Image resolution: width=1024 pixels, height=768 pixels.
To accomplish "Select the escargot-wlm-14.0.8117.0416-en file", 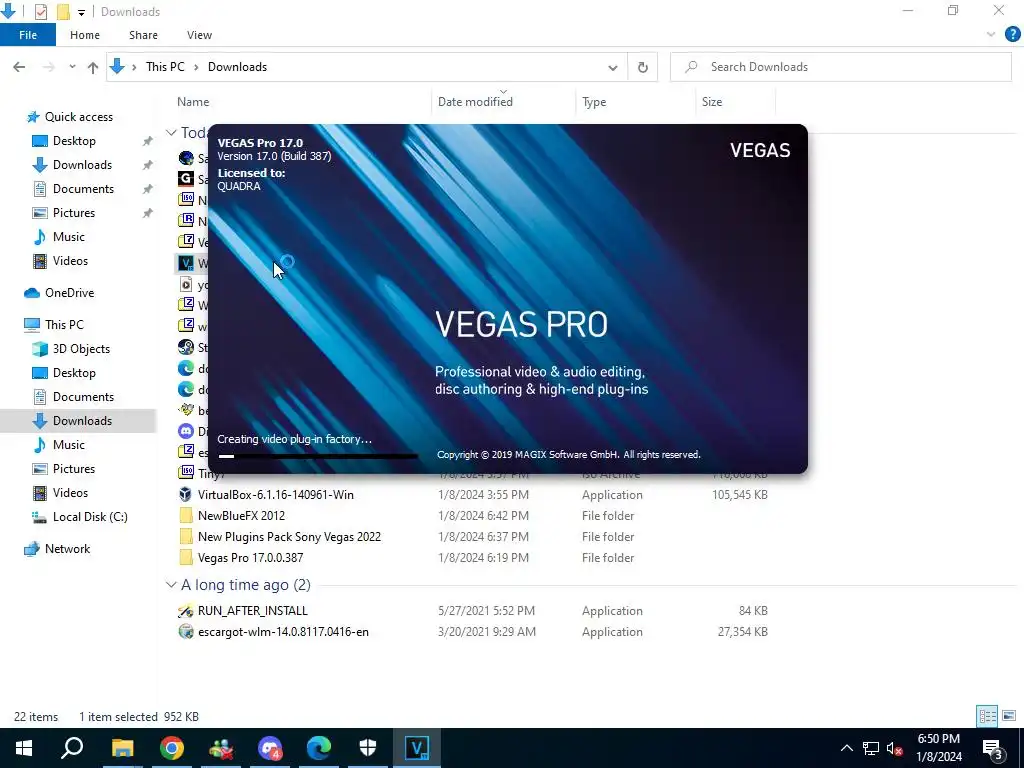I will tap(283, 632).
